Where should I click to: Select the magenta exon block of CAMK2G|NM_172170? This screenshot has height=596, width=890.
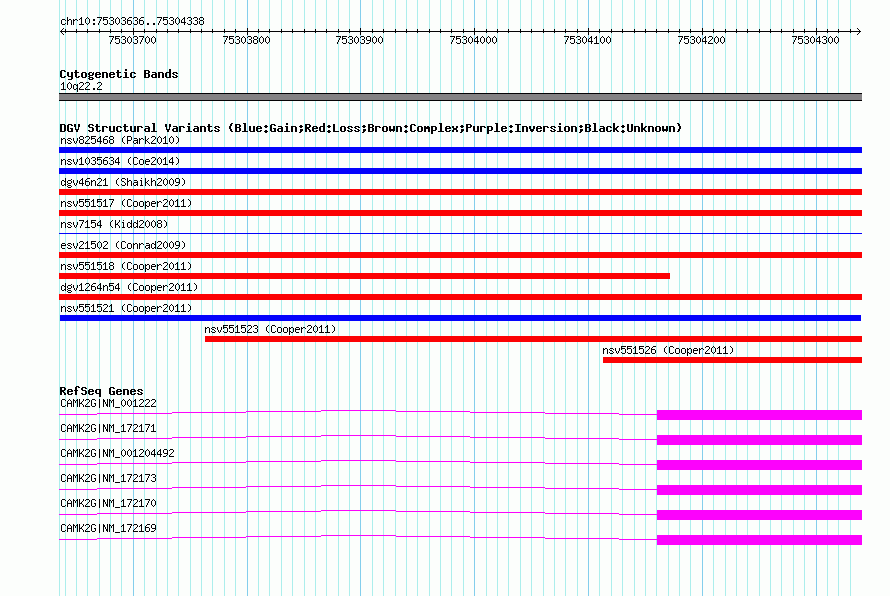(759, 515)
